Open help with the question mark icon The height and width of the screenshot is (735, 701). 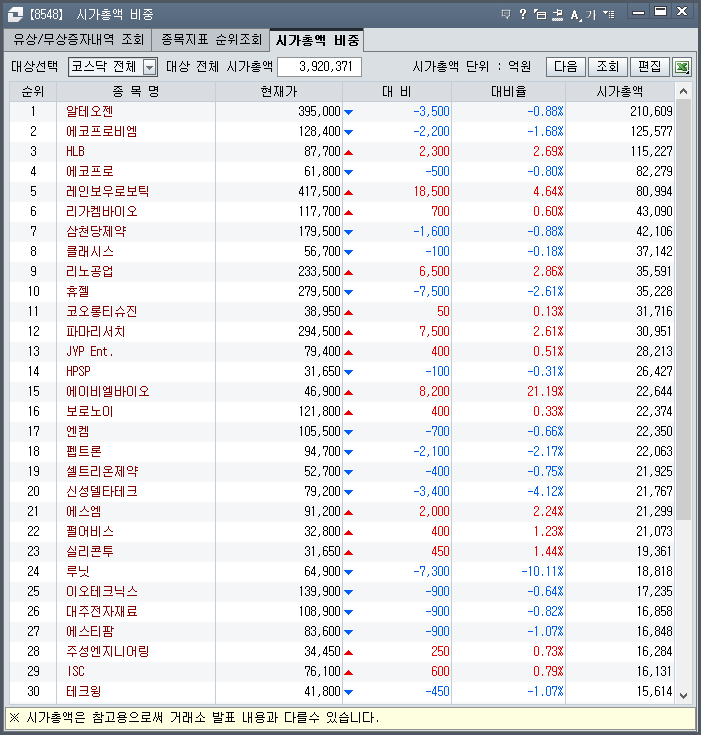click(523, 14)
